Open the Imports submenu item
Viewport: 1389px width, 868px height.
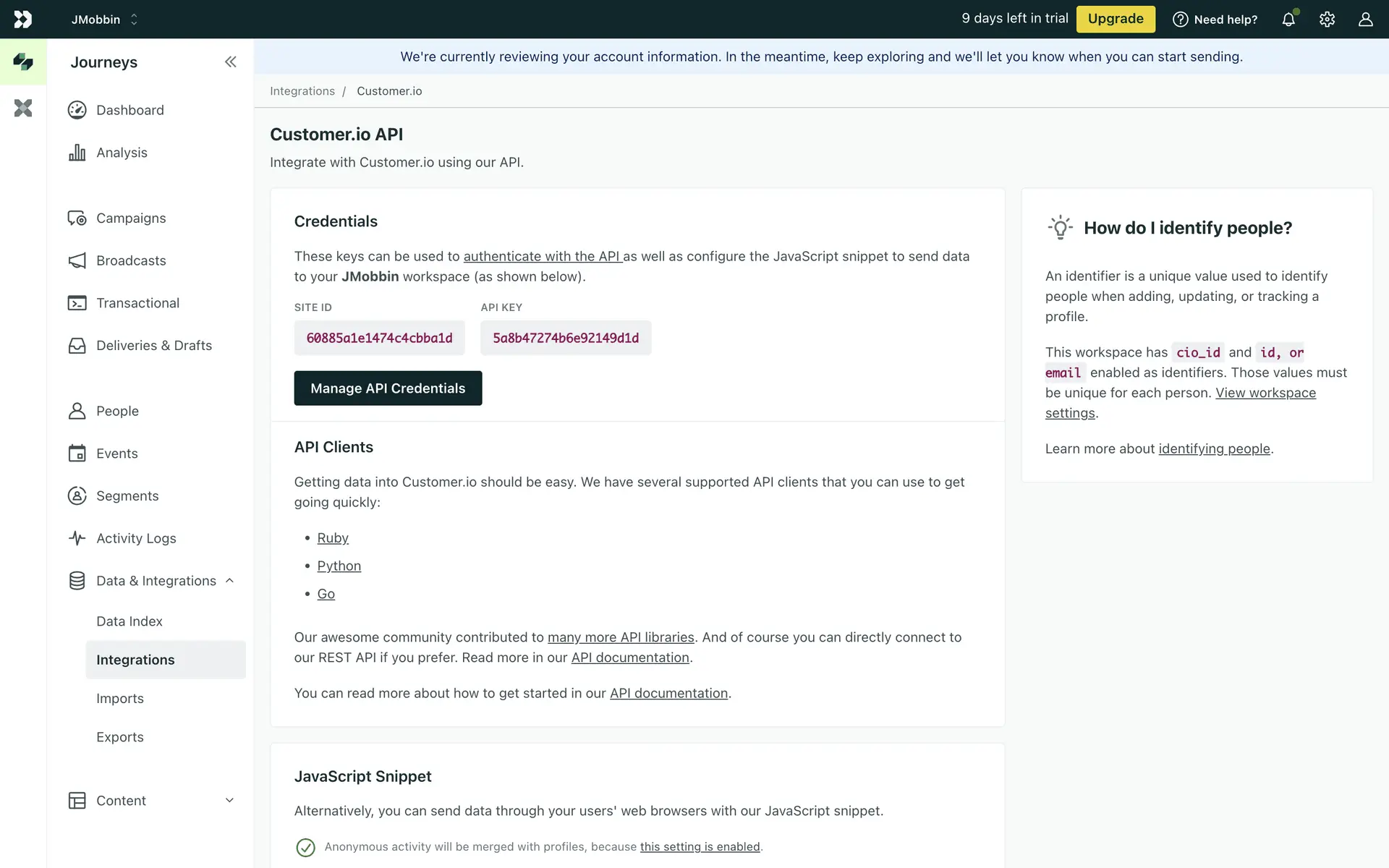pos(120,698)
